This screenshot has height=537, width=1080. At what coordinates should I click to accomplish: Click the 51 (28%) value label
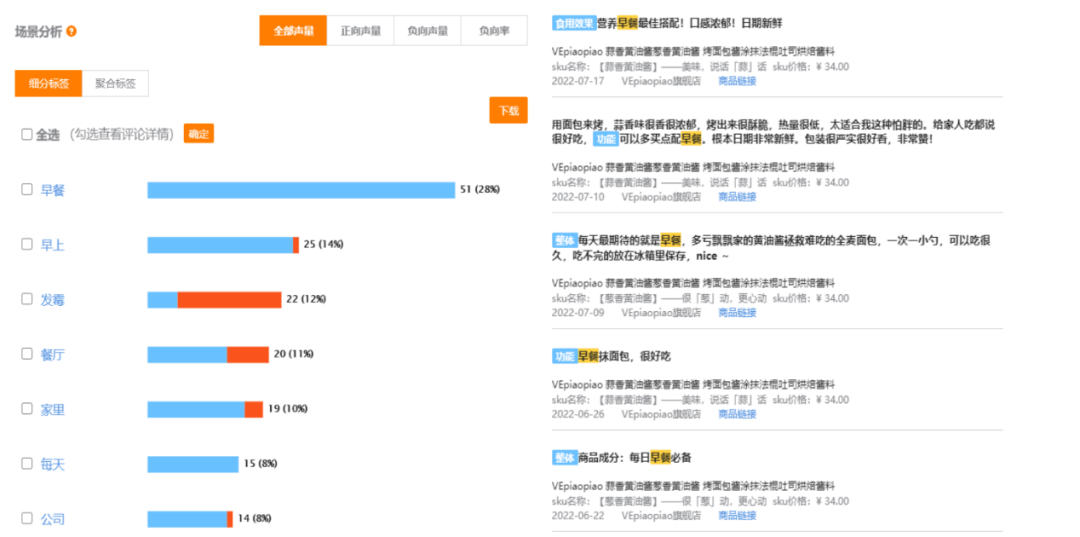(479, 189)
